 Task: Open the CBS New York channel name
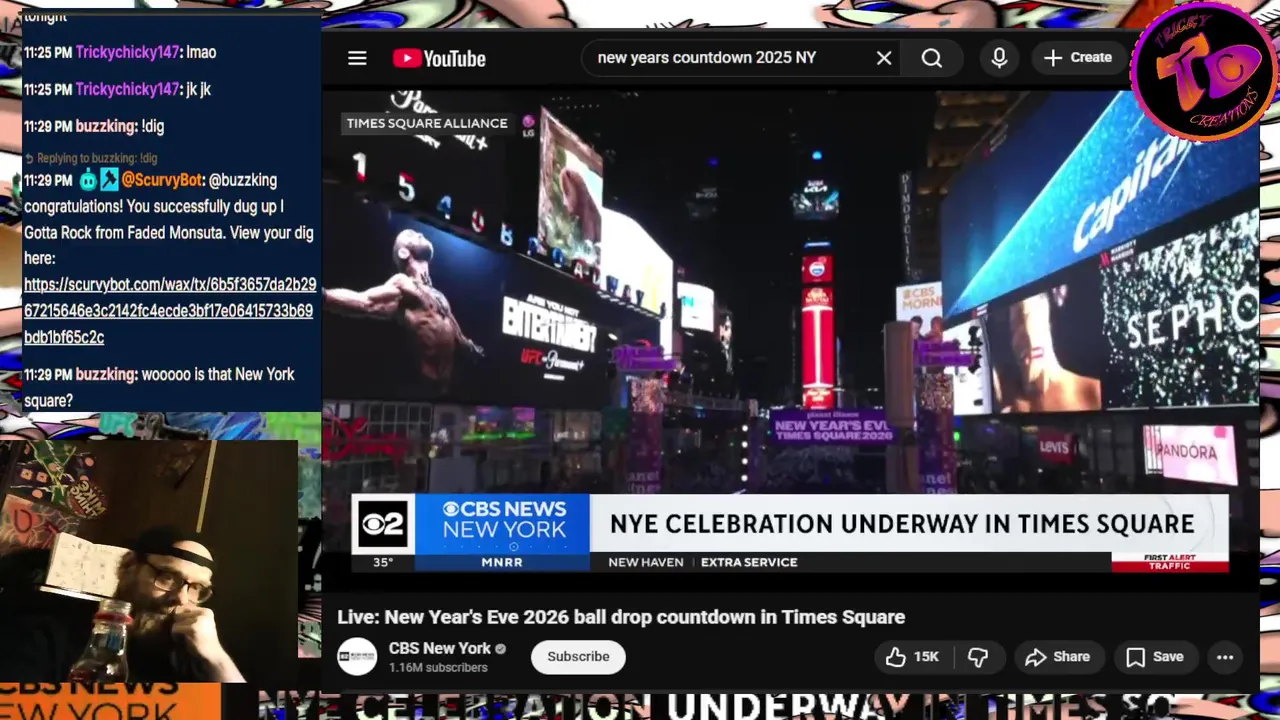pyautogui.click(x=440, y=648)
